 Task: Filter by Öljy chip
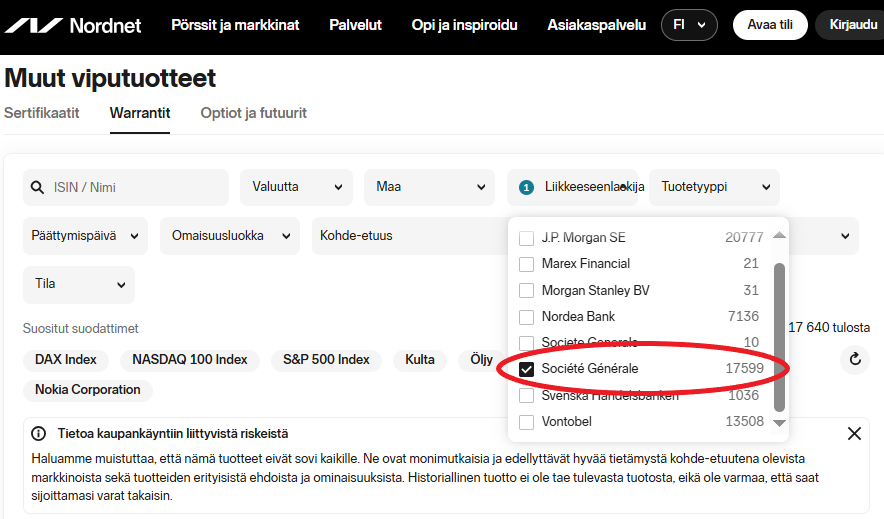(x=480, y=360)
